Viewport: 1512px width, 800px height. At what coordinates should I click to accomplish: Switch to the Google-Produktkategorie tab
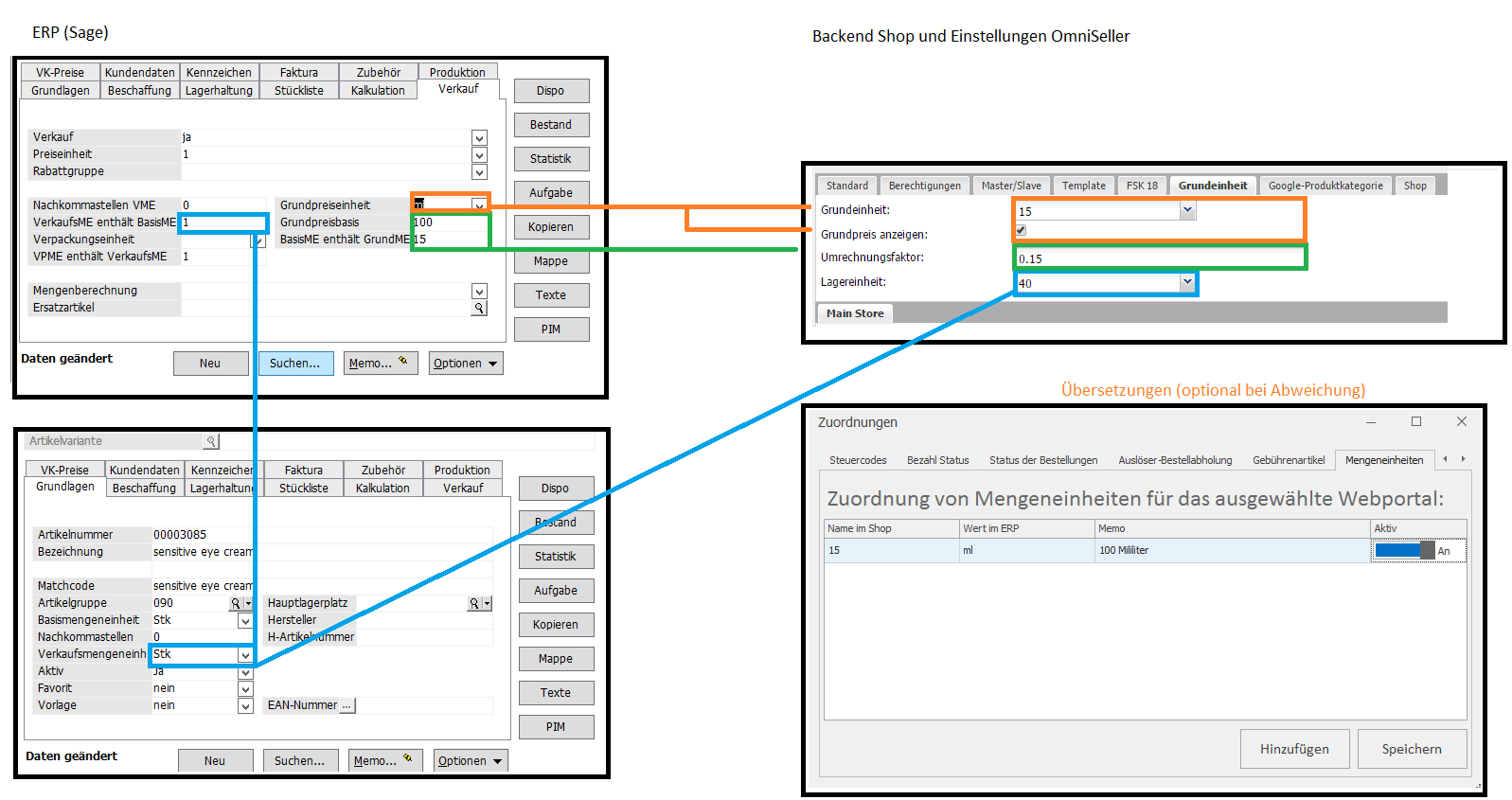1325,186
